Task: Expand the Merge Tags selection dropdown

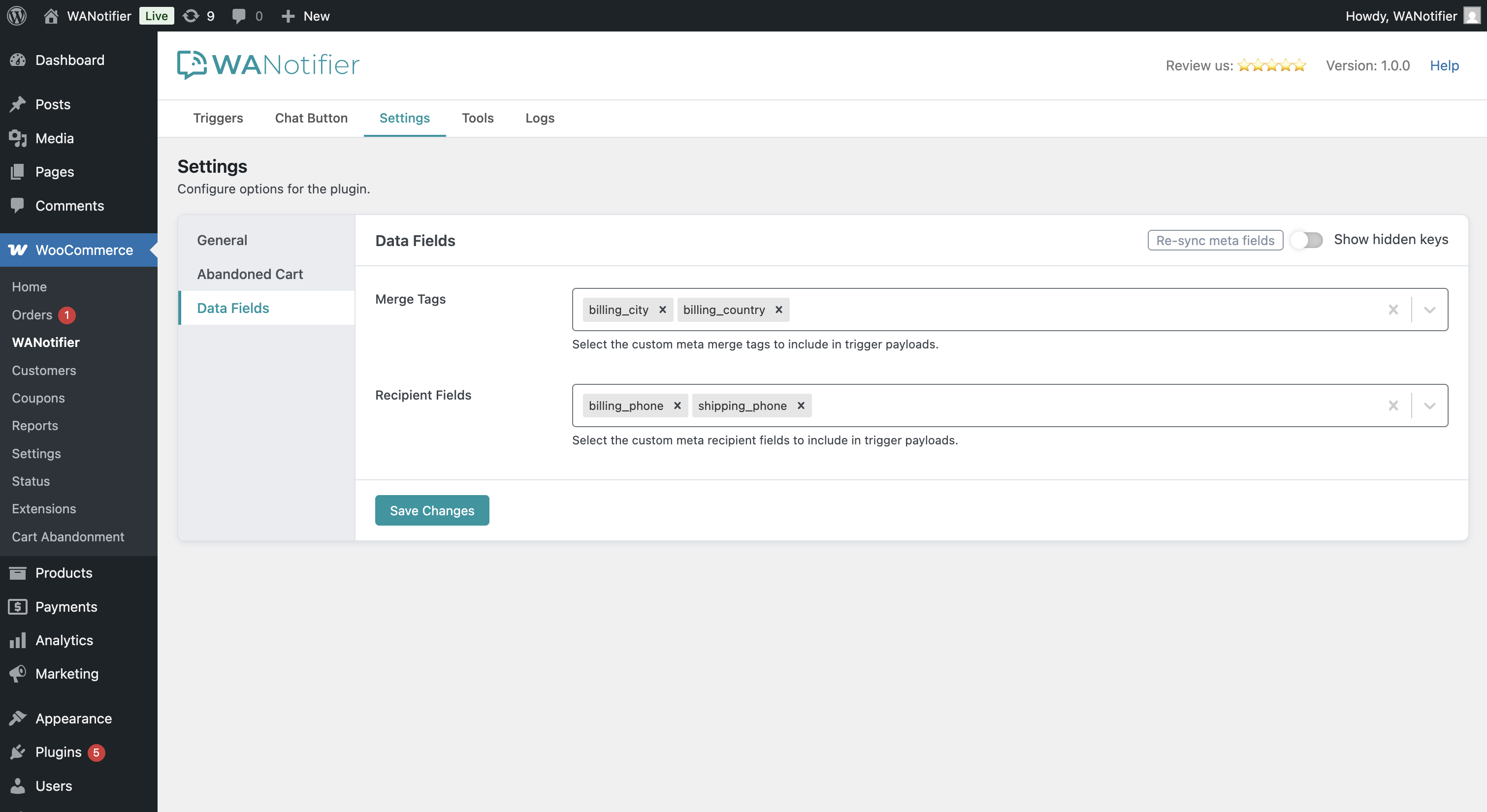Action: (x=1430, y=310)
